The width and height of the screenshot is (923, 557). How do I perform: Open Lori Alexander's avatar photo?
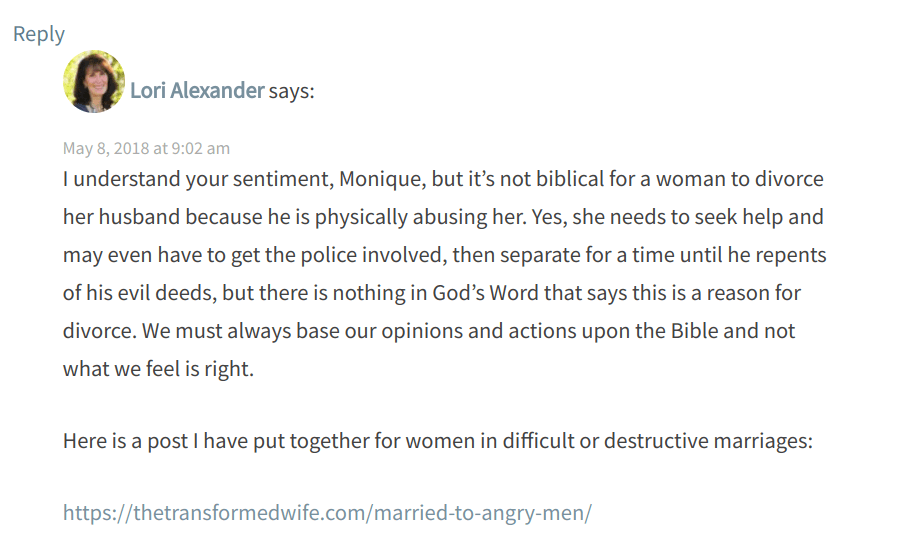click(x=94, y=82)
